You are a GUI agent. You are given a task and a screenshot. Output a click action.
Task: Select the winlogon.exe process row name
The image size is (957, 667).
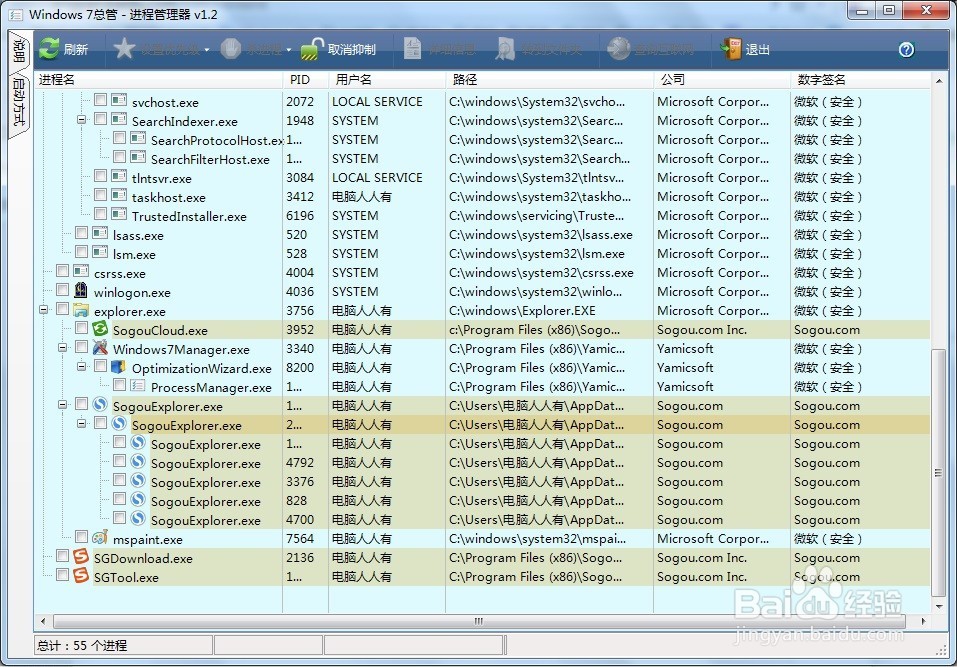[x=132, y=292]
